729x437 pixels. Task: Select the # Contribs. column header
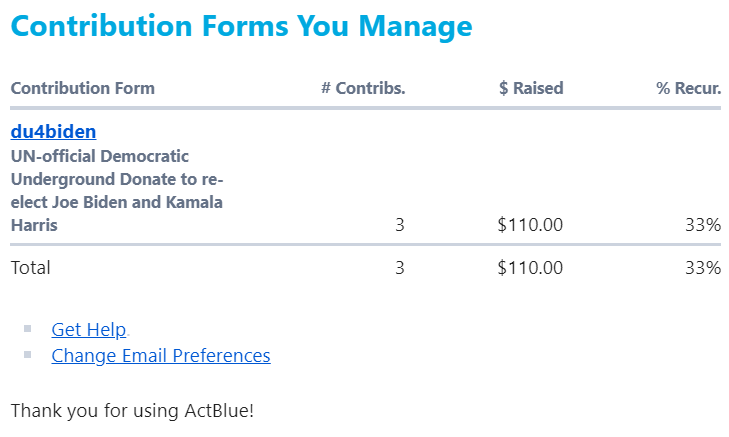point(363,88)
